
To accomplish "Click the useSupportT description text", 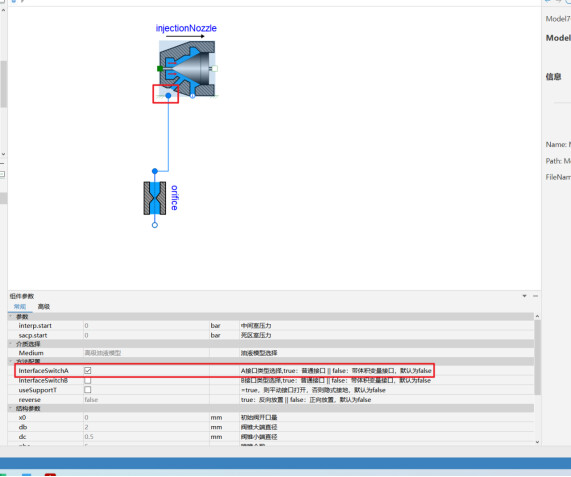I will click(x=313, y=390).
